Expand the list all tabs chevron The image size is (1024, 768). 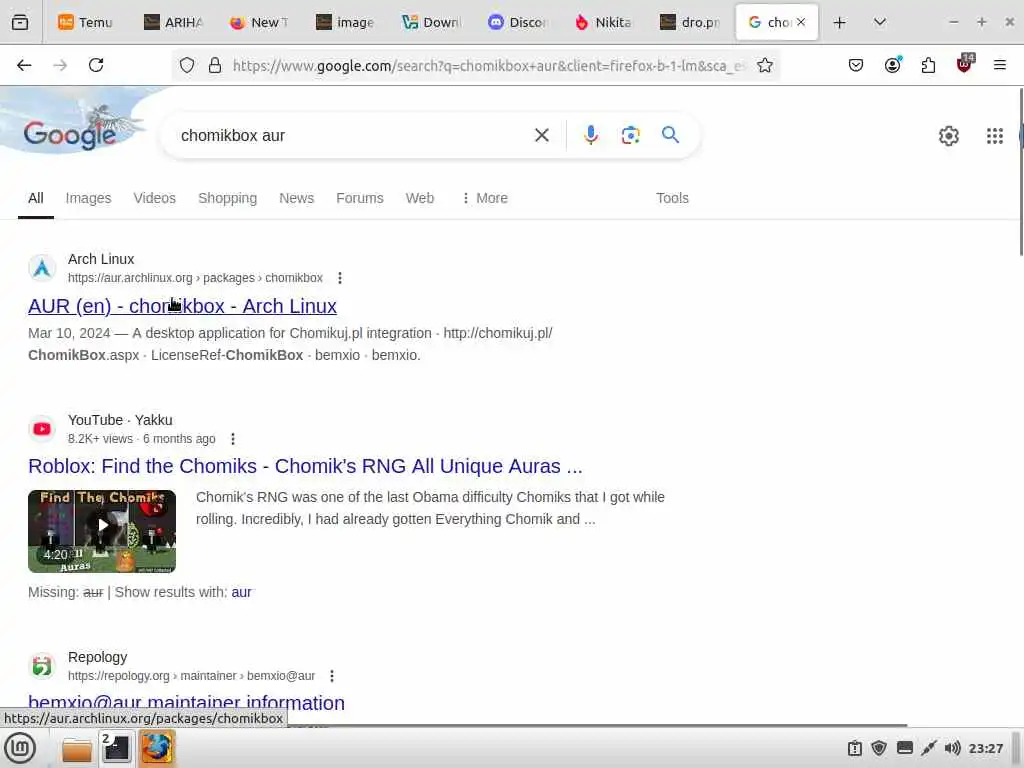pyautogui.click(x=880, y=22)
